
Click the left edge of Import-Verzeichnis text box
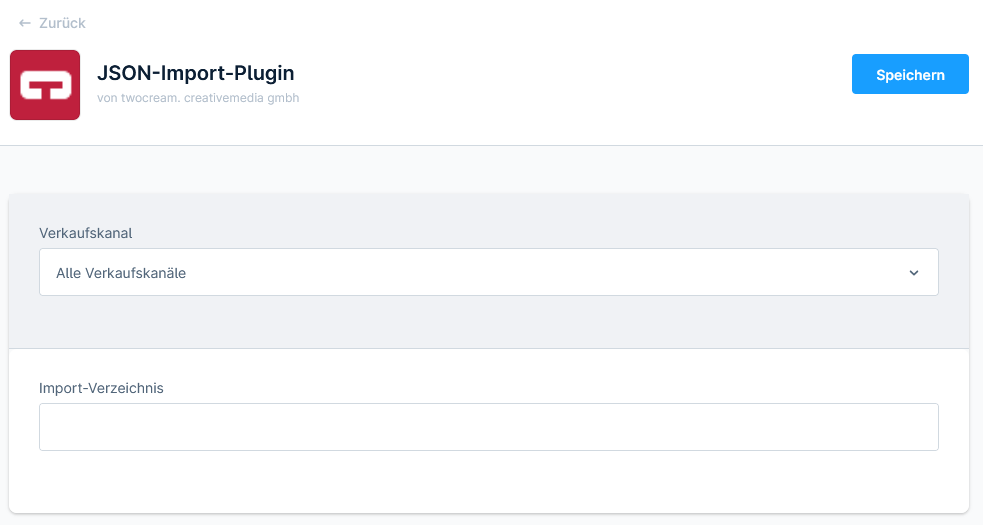click(50, 427)
